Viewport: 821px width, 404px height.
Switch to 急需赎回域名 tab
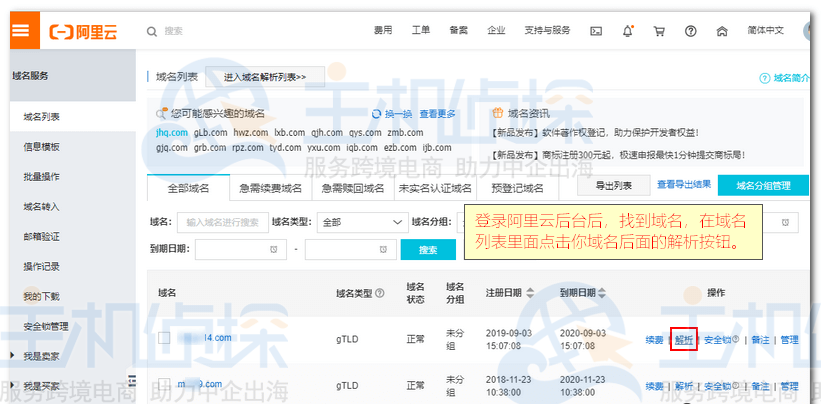(x=353, y=188)
